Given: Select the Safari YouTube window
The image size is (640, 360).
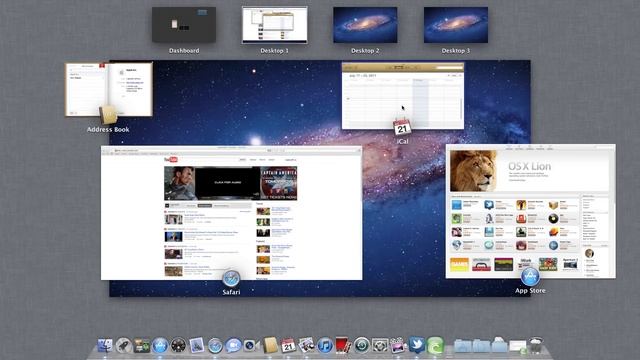Looking at the screenshot, I should (x=231, y=213).
